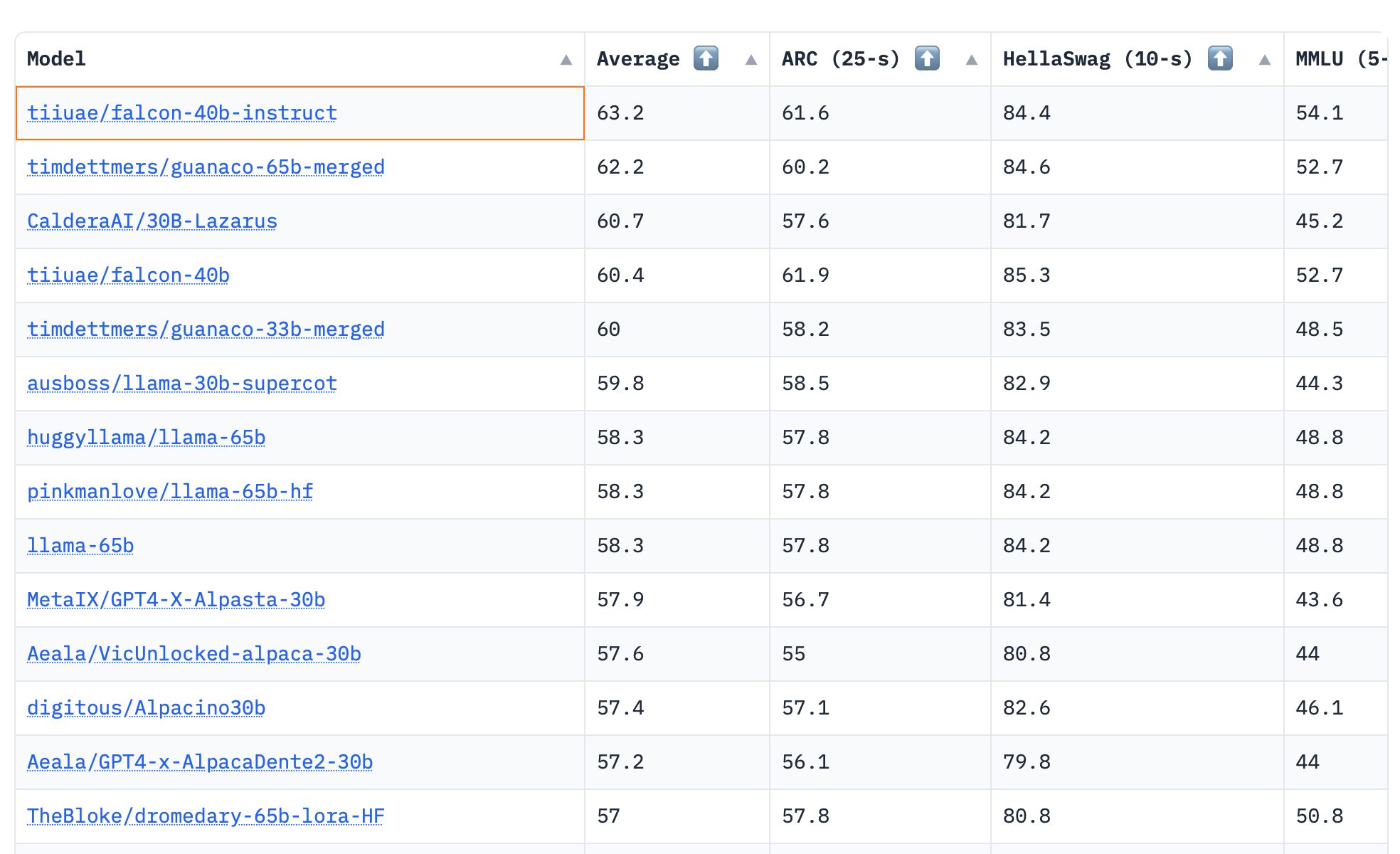Select the 79.8 HellaSwag cell

point(1137,762)
